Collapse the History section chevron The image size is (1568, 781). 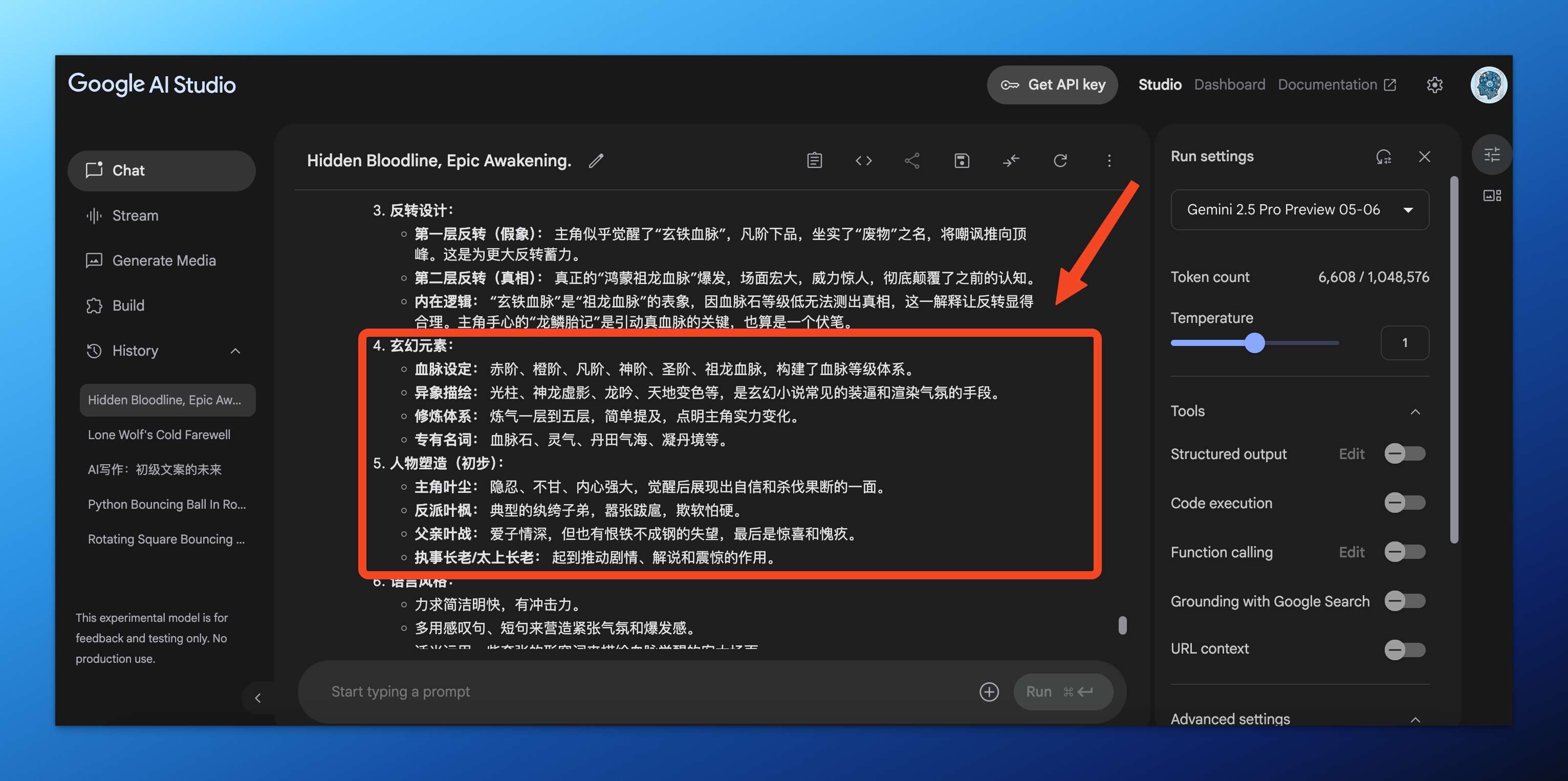pyautogui.click(x=235, y=351)
